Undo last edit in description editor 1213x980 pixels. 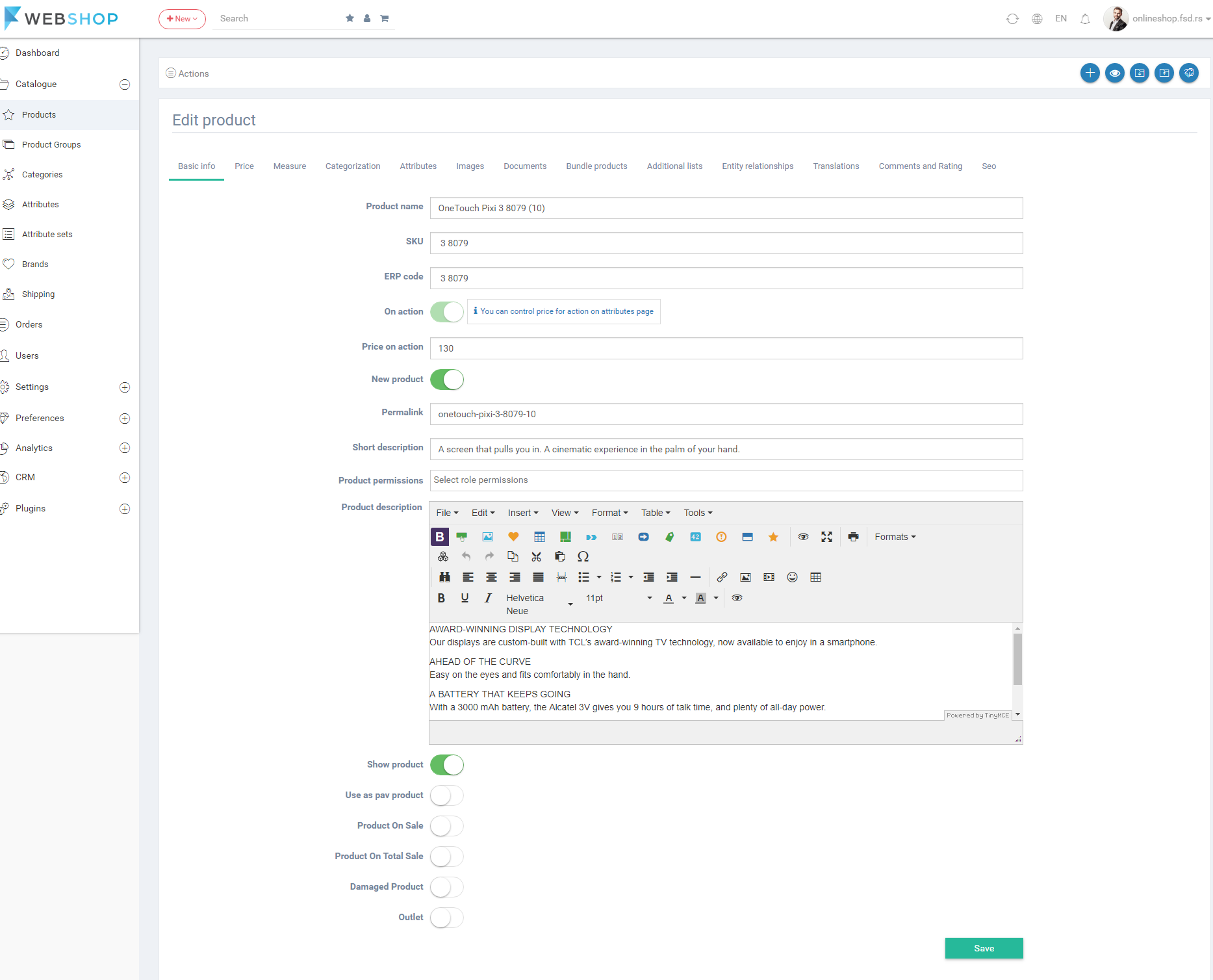466,556
